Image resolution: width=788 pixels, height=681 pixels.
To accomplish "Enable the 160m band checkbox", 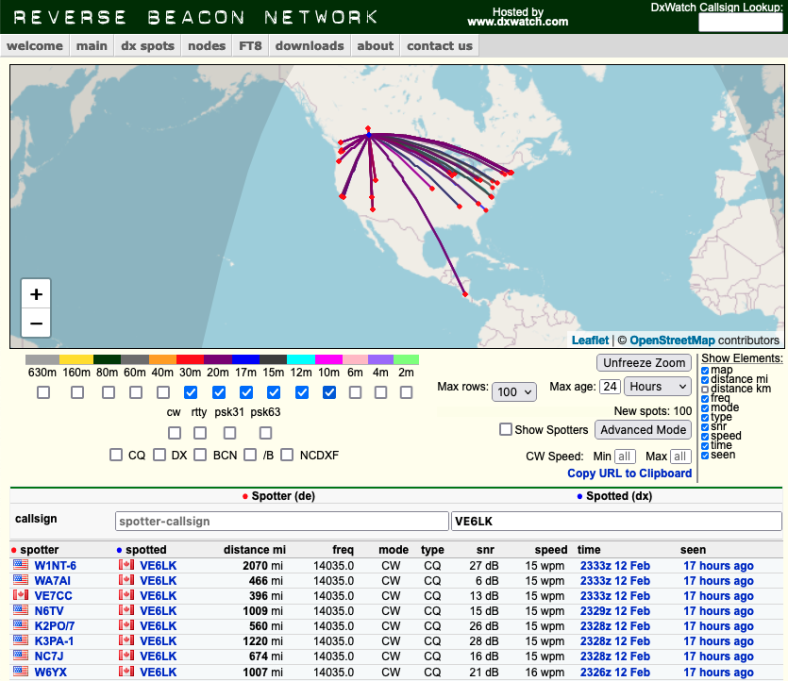I will click(77, 392).
